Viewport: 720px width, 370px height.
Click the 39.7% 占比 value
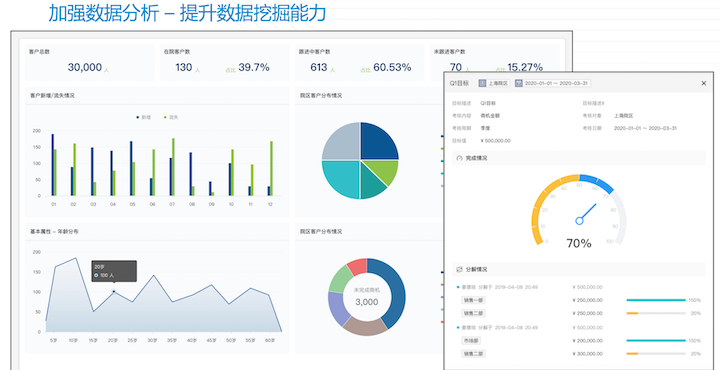point(253,67)
